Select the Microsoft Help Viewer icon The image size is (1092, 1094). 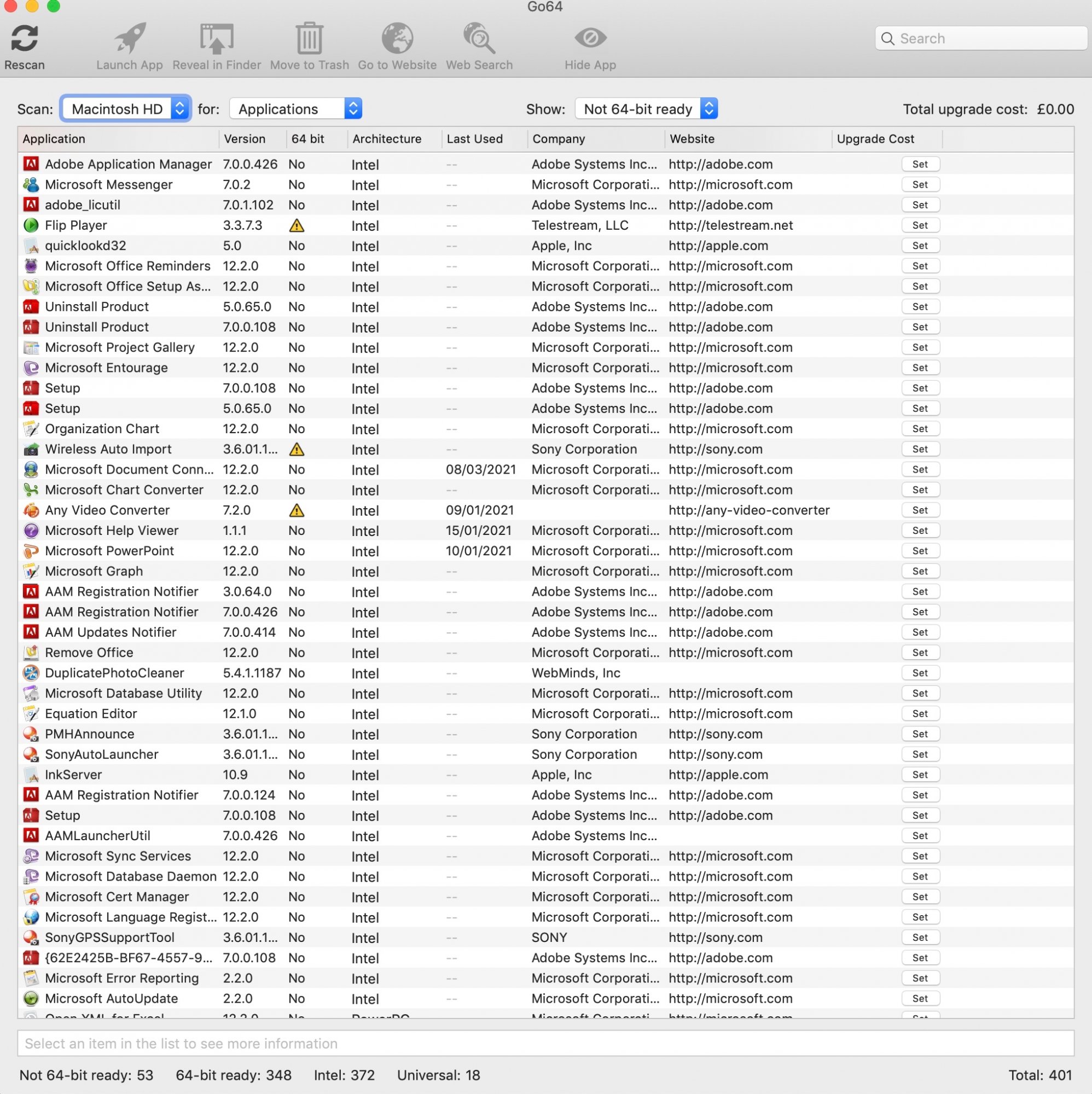coord(31,531)
